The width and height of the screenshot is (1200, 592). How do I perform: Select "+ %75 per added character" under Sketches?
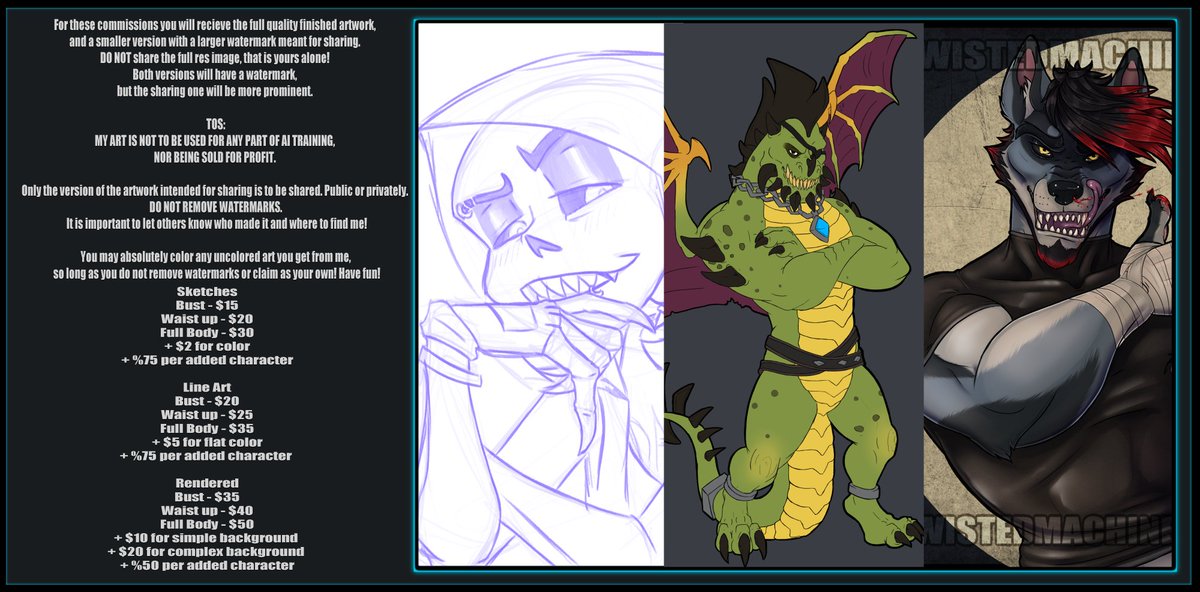coord(209,359)
